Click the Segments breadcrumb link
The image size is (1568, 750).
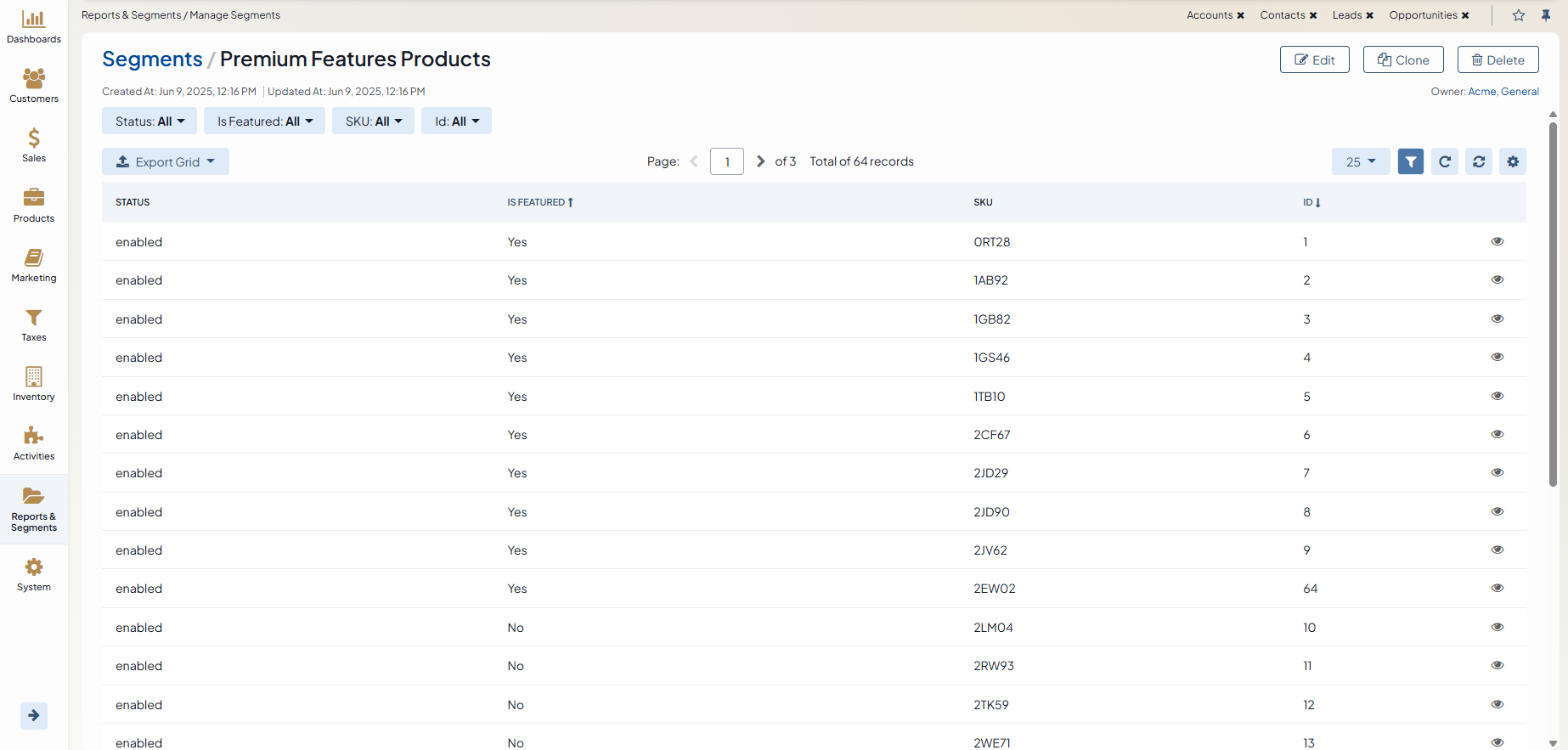pyautogui.click(x=152, y=59)
